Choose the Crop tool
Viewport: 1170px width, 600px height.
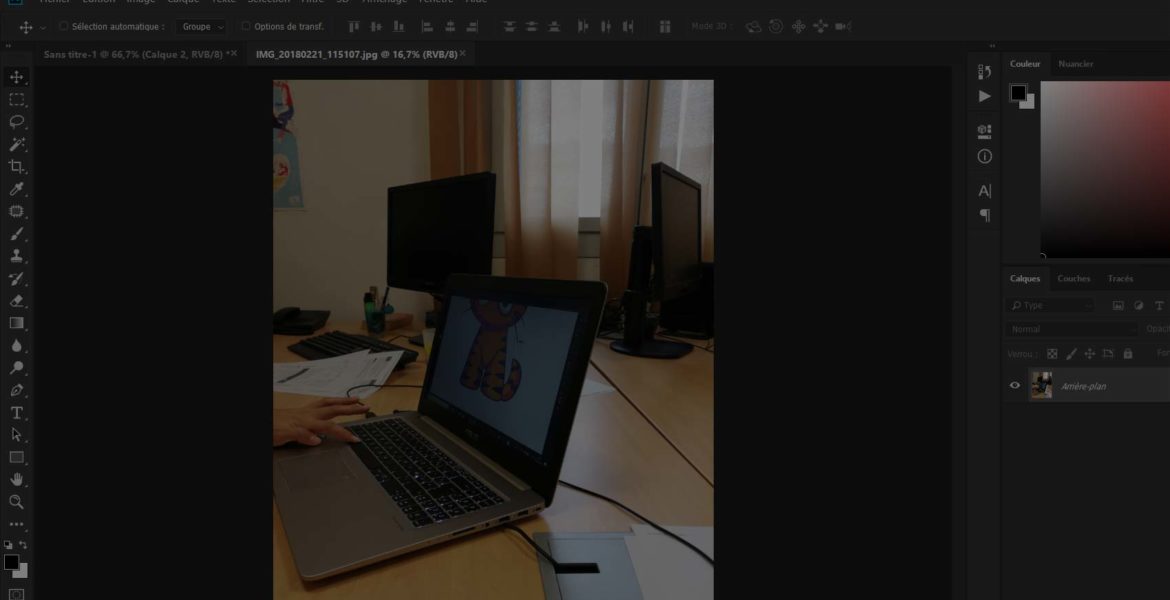(x=17, y=167)
